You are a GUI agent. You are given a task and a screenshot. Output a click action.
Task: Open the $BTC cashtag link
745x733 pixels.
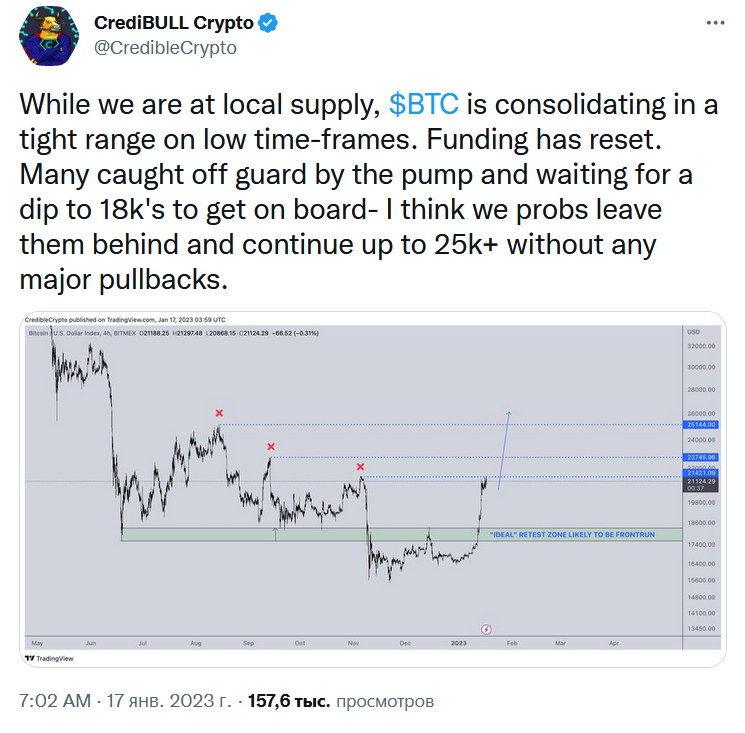(x=424, y=104)
